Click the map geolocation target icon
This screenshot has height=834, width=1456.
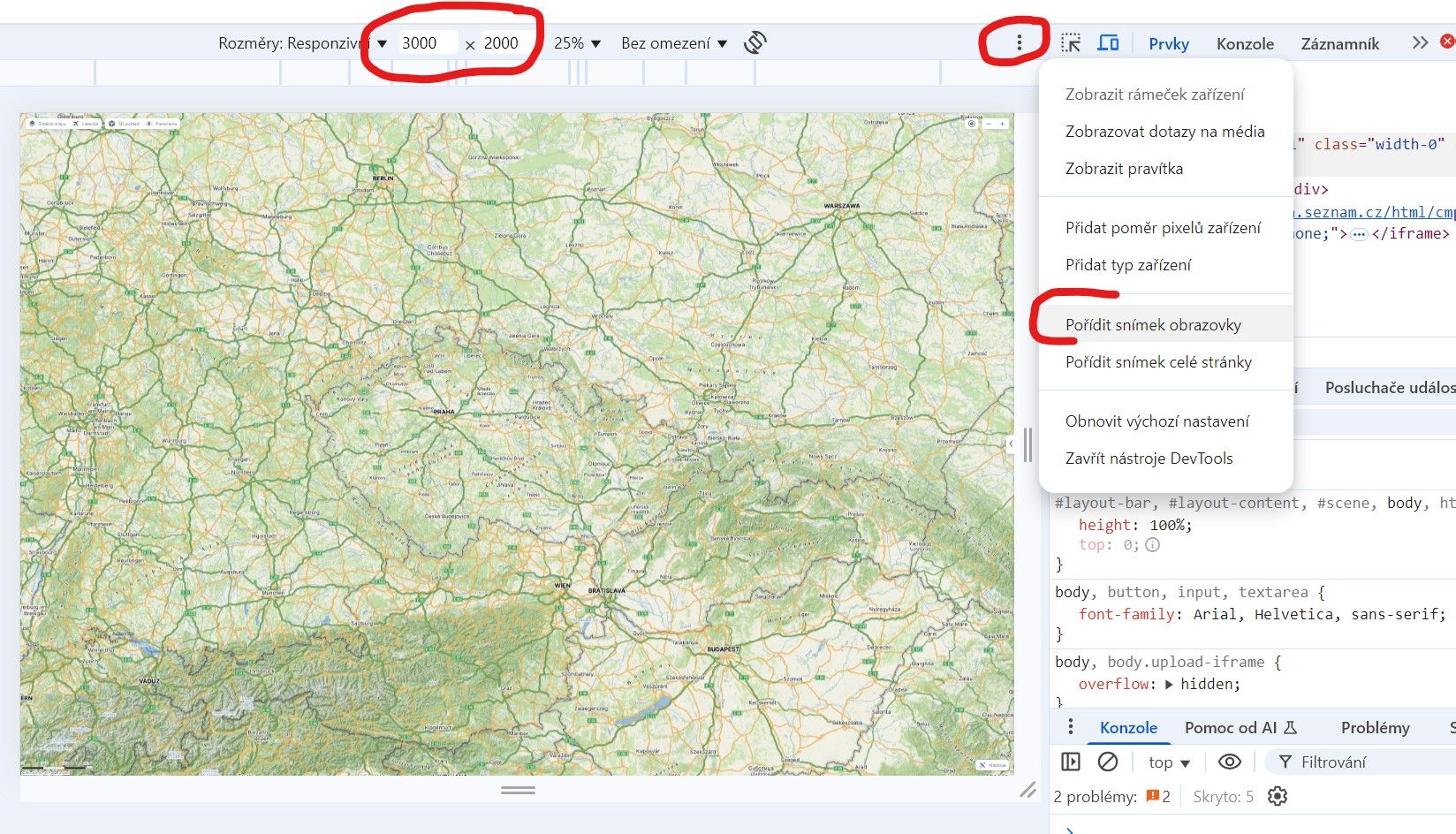[x=972, y=124]
